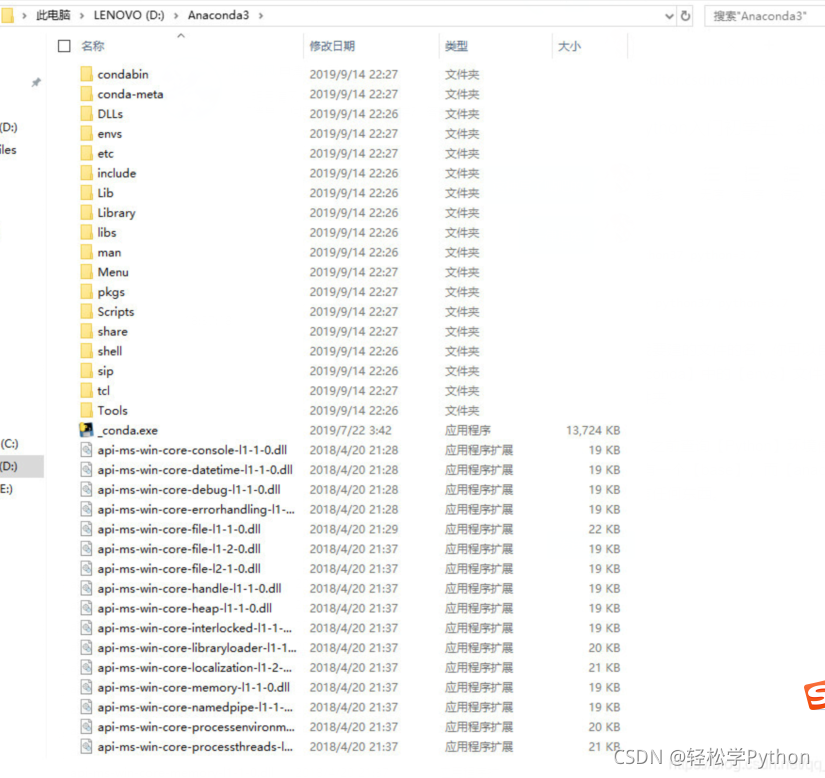Click the pkgs folder icon

(87, 292)
